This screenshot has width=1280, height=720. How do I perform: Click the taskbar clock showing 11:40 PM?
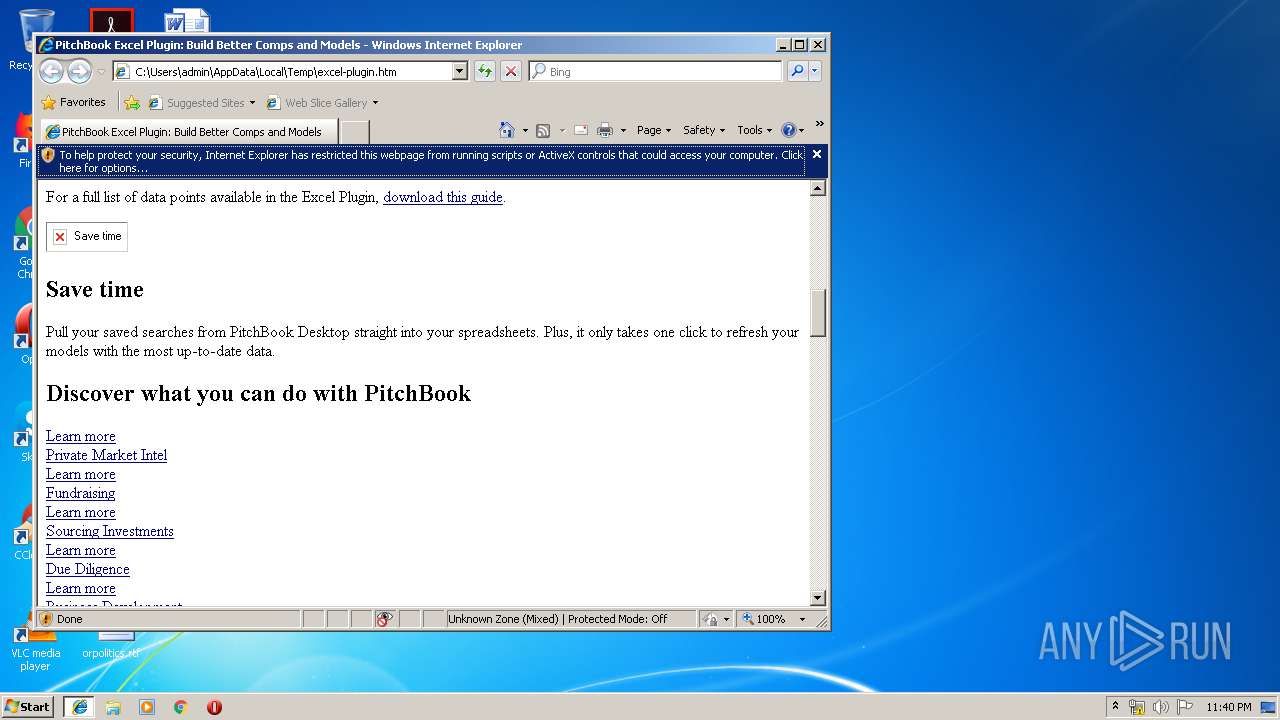[x=1229, y=707]
